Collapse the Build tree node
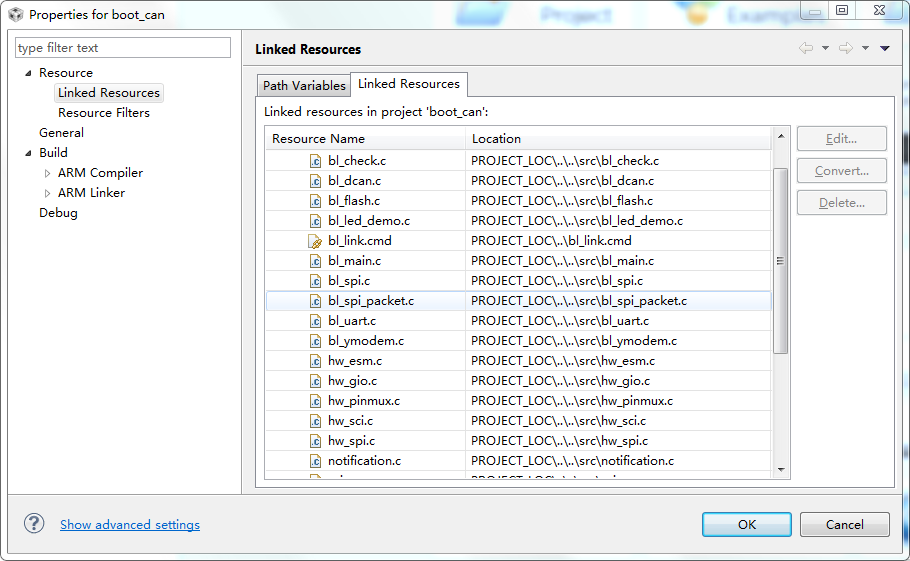This screenshot has height=561, width=910. (x=28, y=153)
